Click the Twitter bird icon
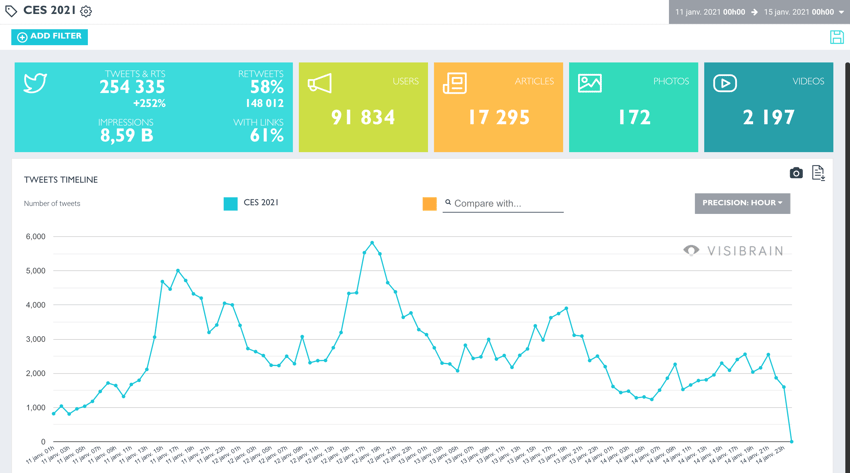Image resolution: width=850 pixels, height=473 pixels. pyautogui.click(x=36, y=83)
